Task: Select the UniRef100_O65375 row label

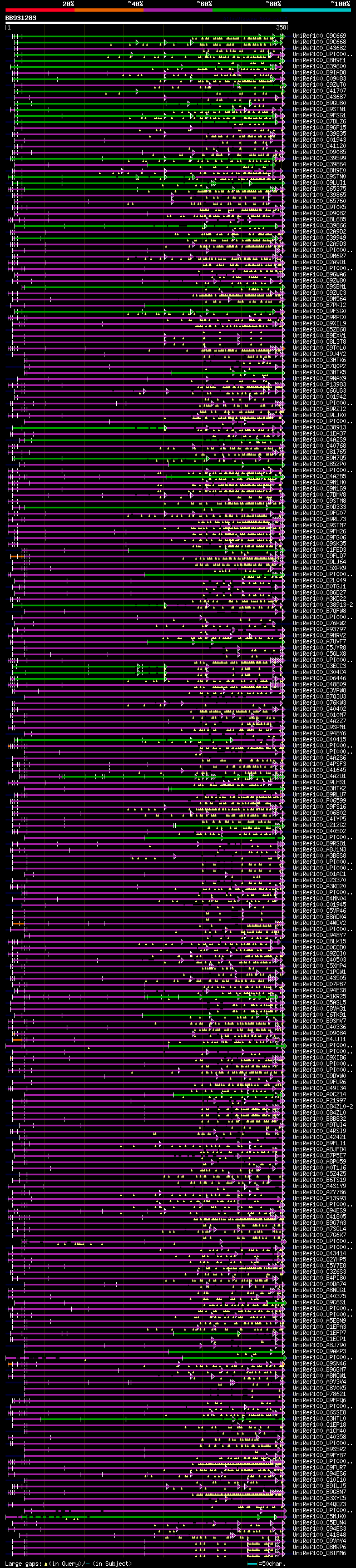Action: tap(319, 189)
